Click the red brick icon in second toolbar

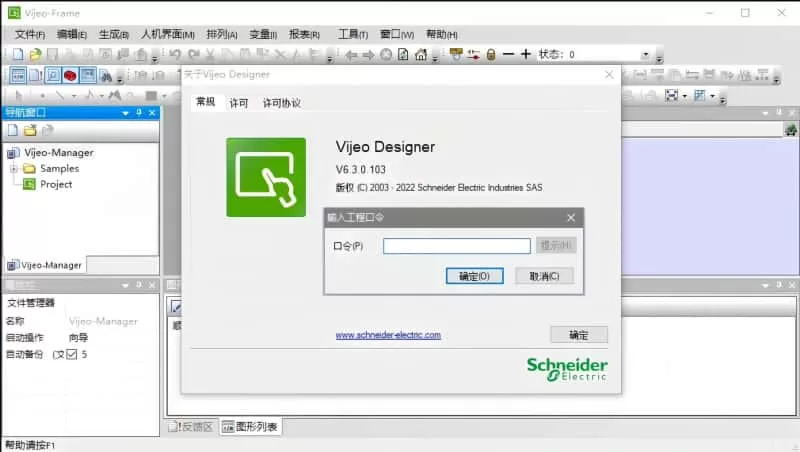tap(70, 75)
